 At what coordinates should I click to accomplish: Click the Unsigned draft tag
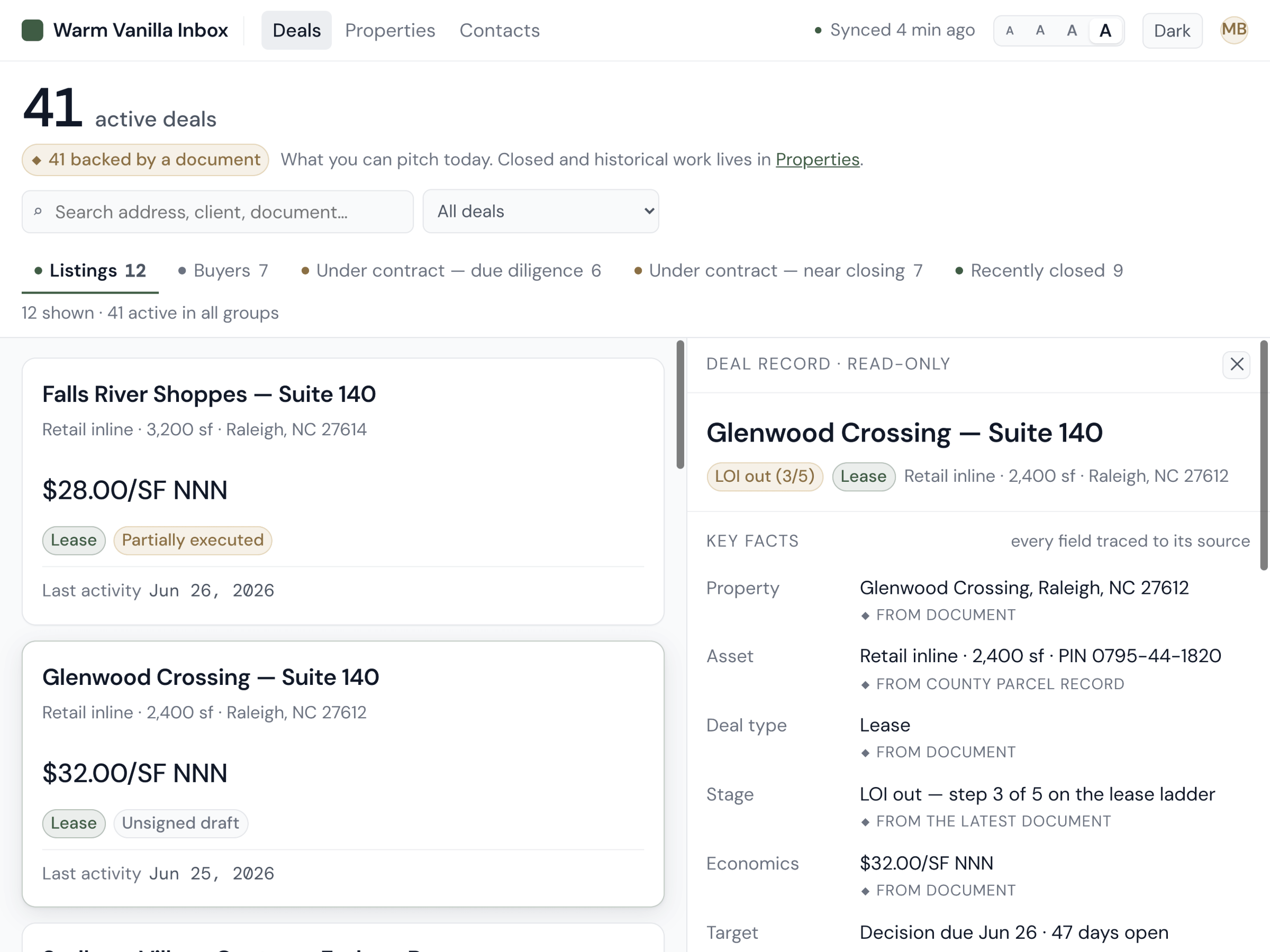180,823
